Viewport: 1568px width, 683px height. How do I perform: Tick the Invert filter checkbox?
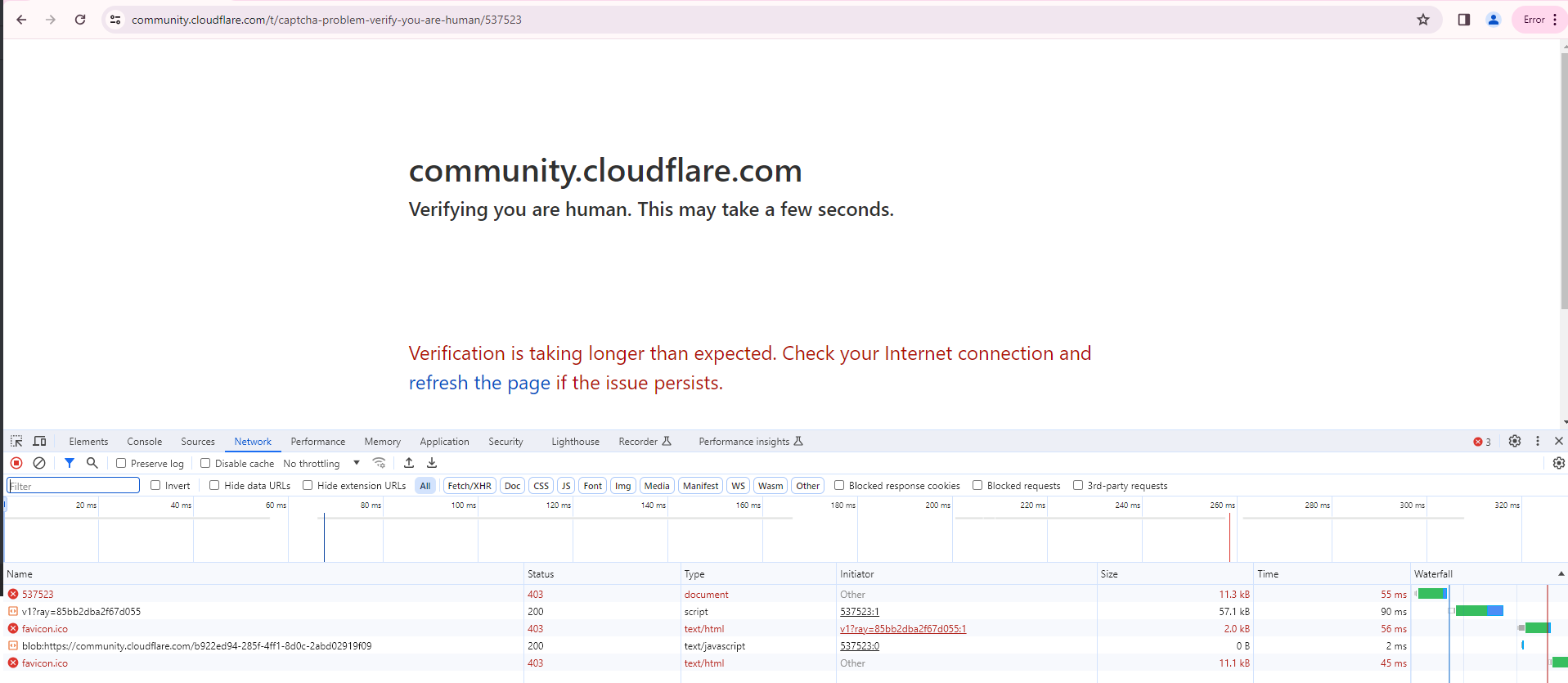[x=155, y=485]
